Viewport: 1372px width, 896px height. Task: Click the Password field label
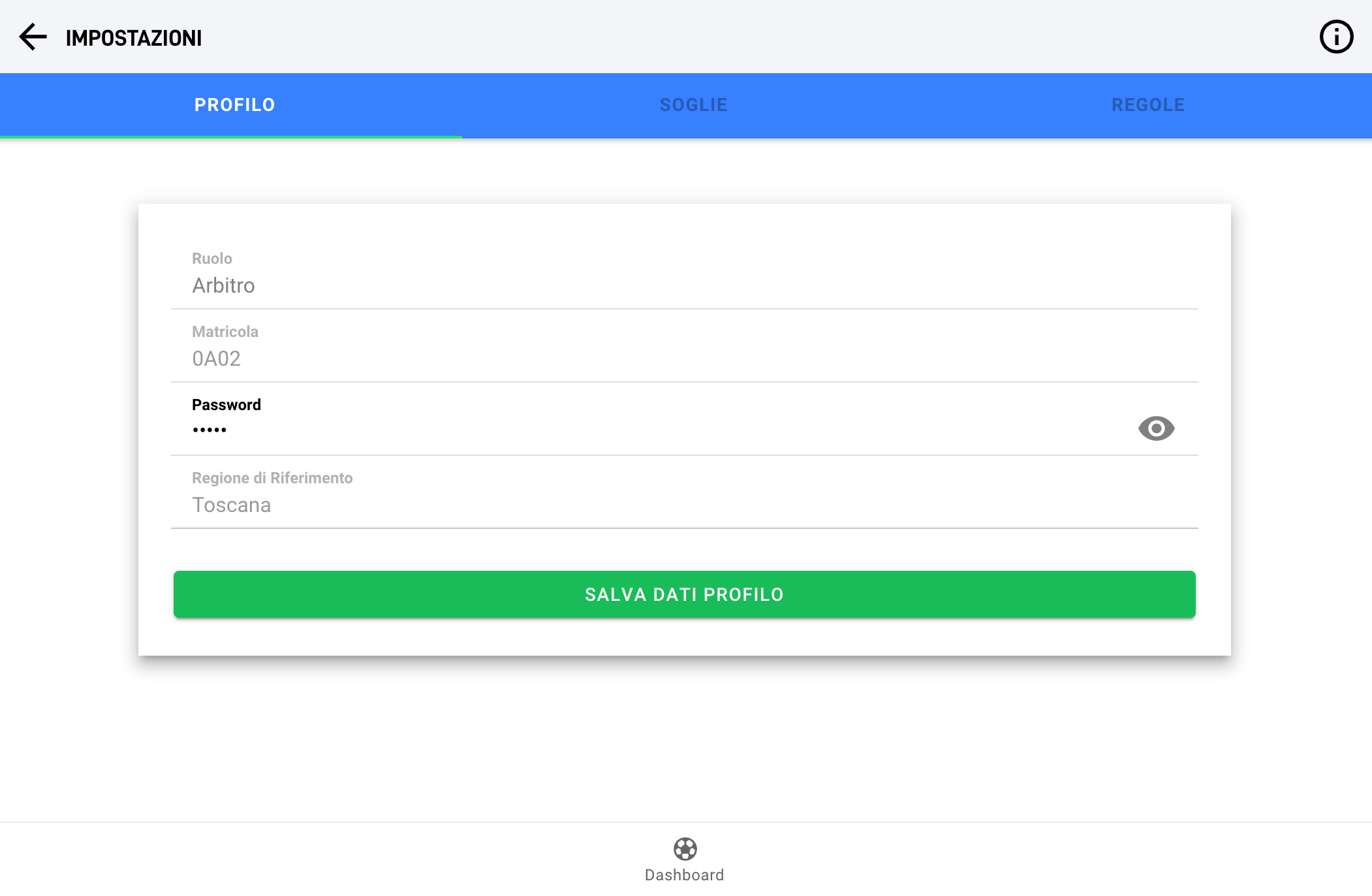226,405
